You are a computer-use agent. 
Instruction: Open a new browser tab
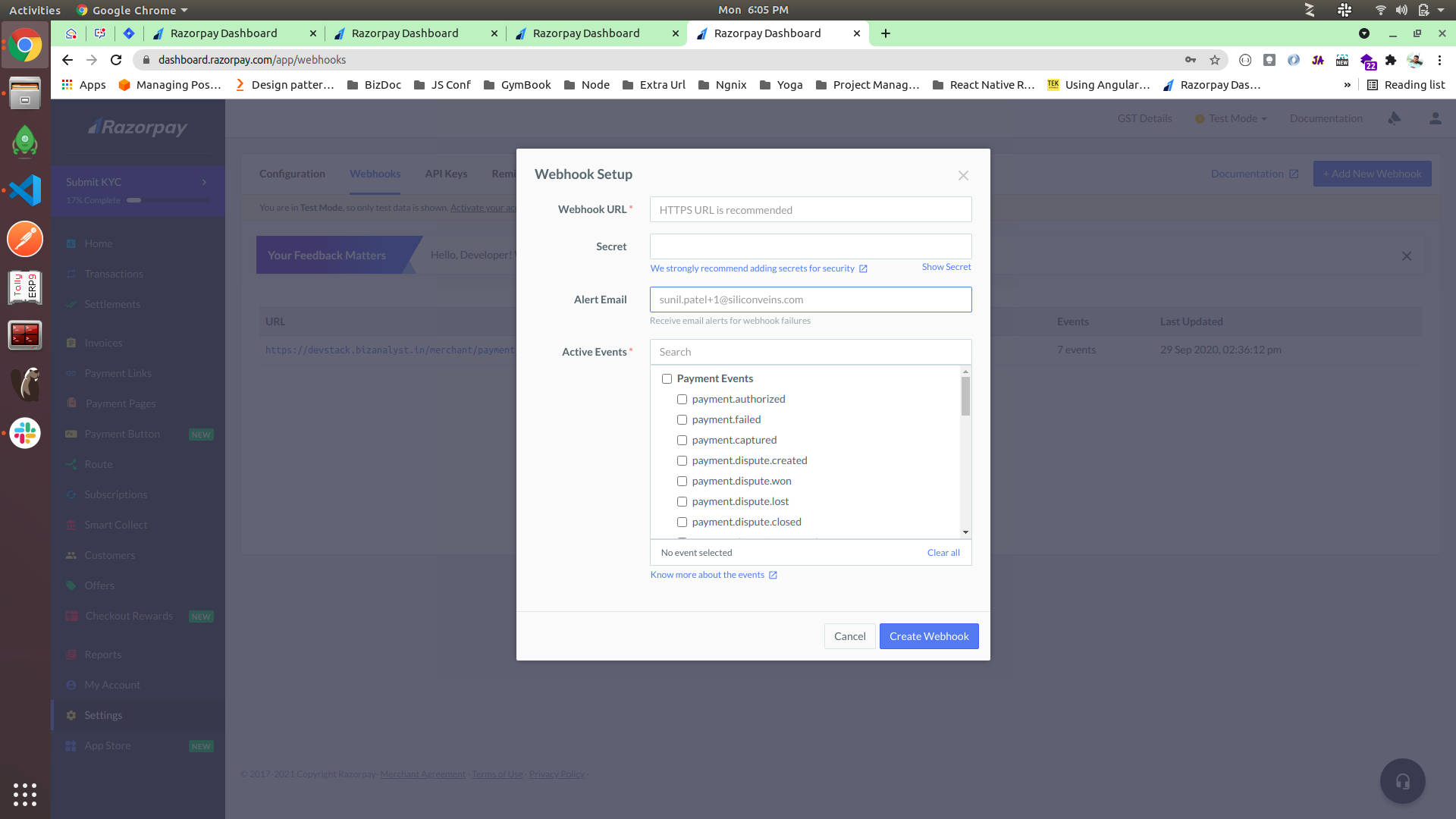pos(885,33)
